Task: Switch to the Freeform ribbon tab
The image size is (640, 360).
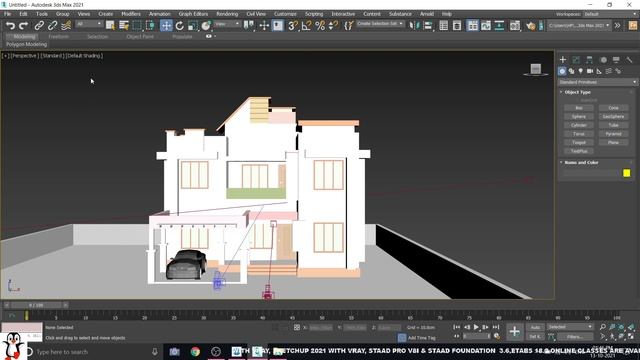Action: 58,36
